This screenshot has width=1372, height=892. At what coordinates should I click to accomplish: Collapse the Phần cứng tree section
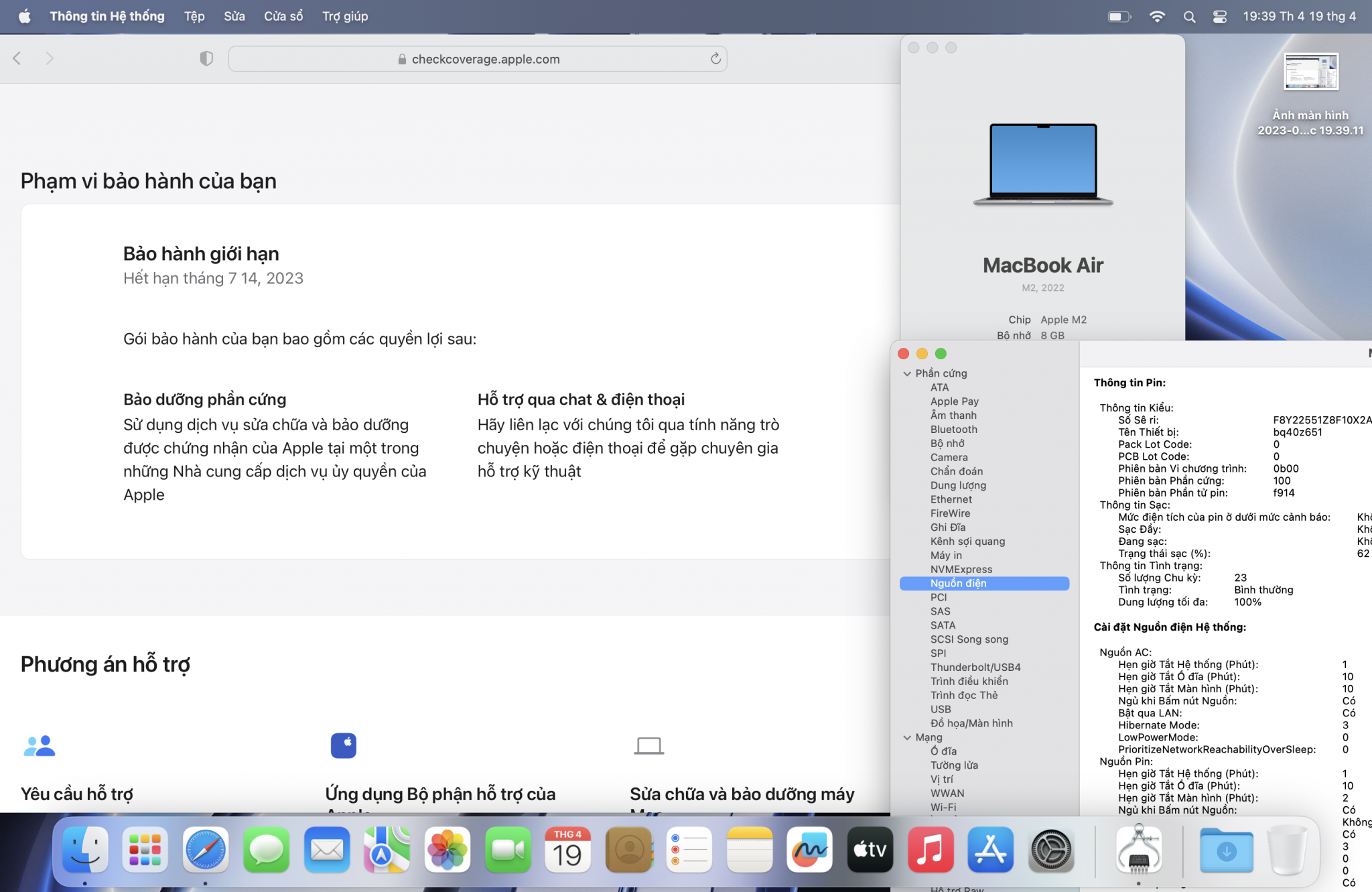(x=907, y=373)
